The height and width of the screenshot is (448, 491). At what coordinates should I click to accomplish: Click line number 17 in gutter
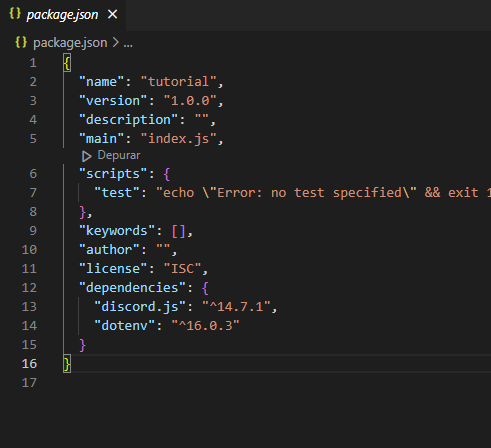(x=29, y=383)
